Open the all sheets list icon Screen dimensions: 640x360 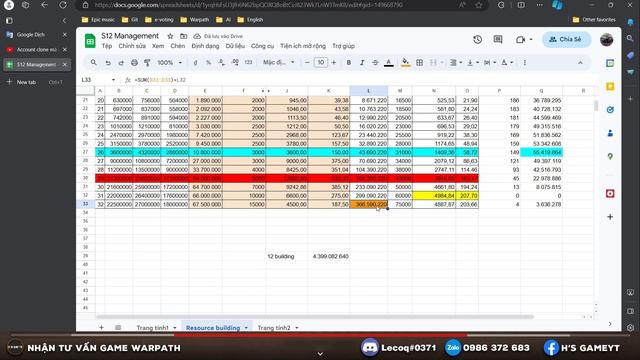(x=118, y=327)
